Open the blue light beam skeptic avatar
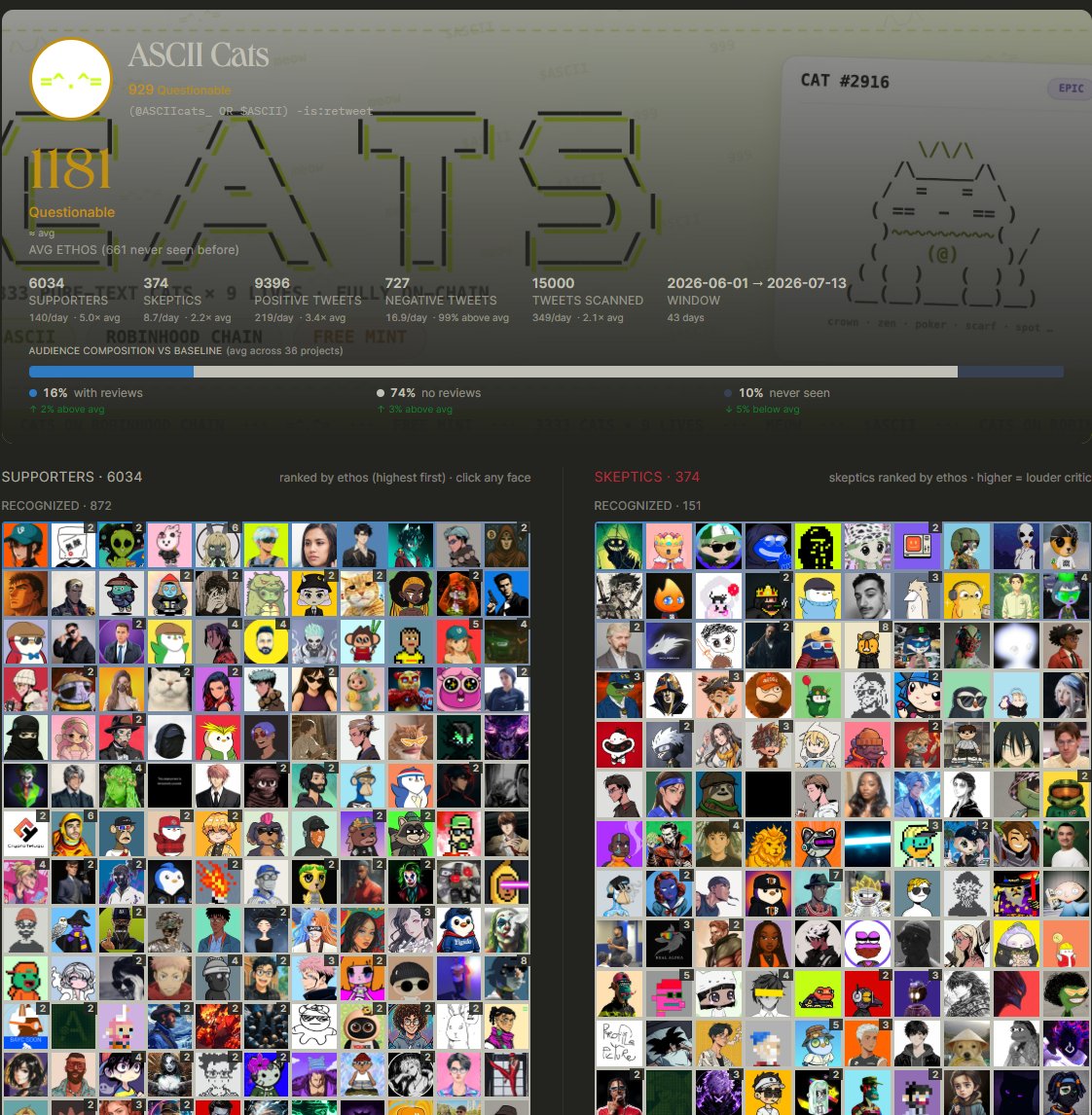This screenshot has width=1092, height=1115. [x=867, y=845]
